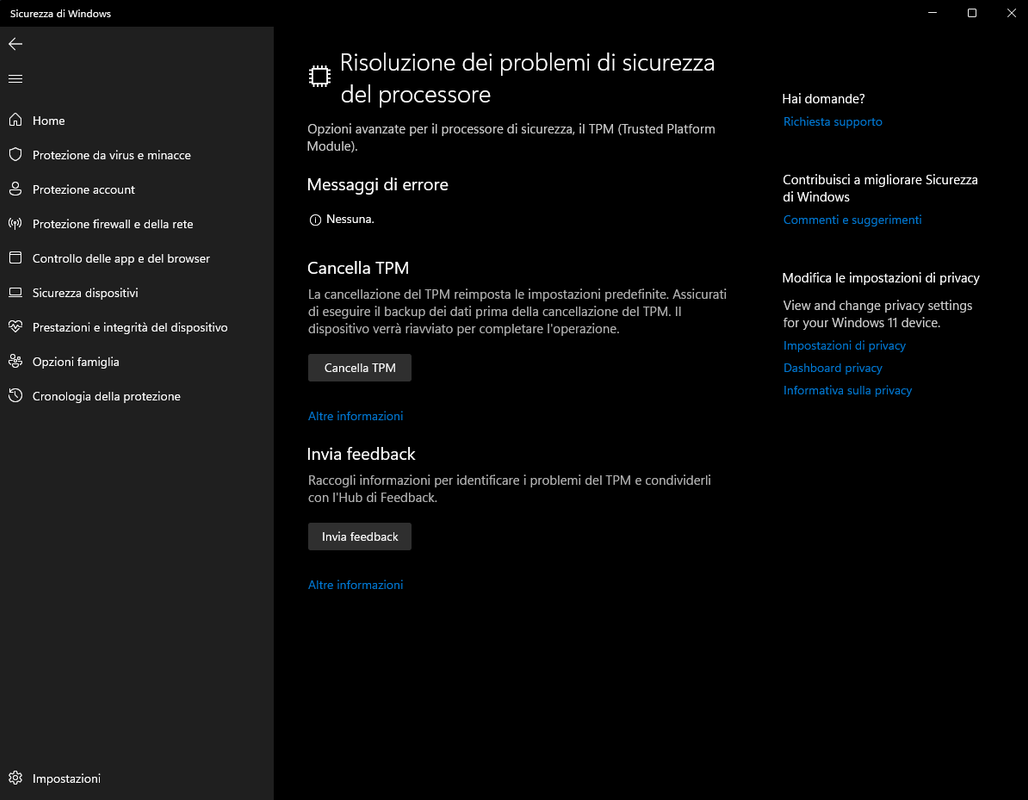Open the hamburger navigation menu
The width and height of the screenshot is (1028, 800).
(x=15, y=79)
